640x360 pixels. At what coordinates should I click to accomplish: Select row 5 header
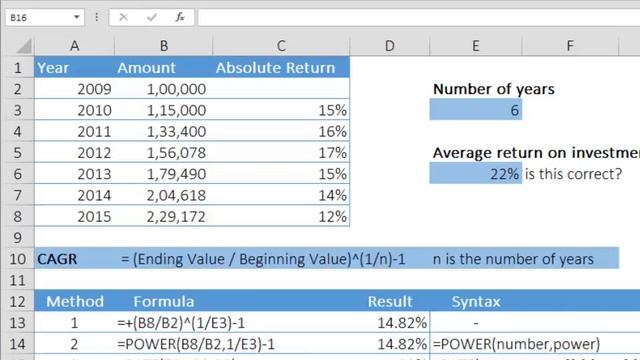(x=17, y=153)
